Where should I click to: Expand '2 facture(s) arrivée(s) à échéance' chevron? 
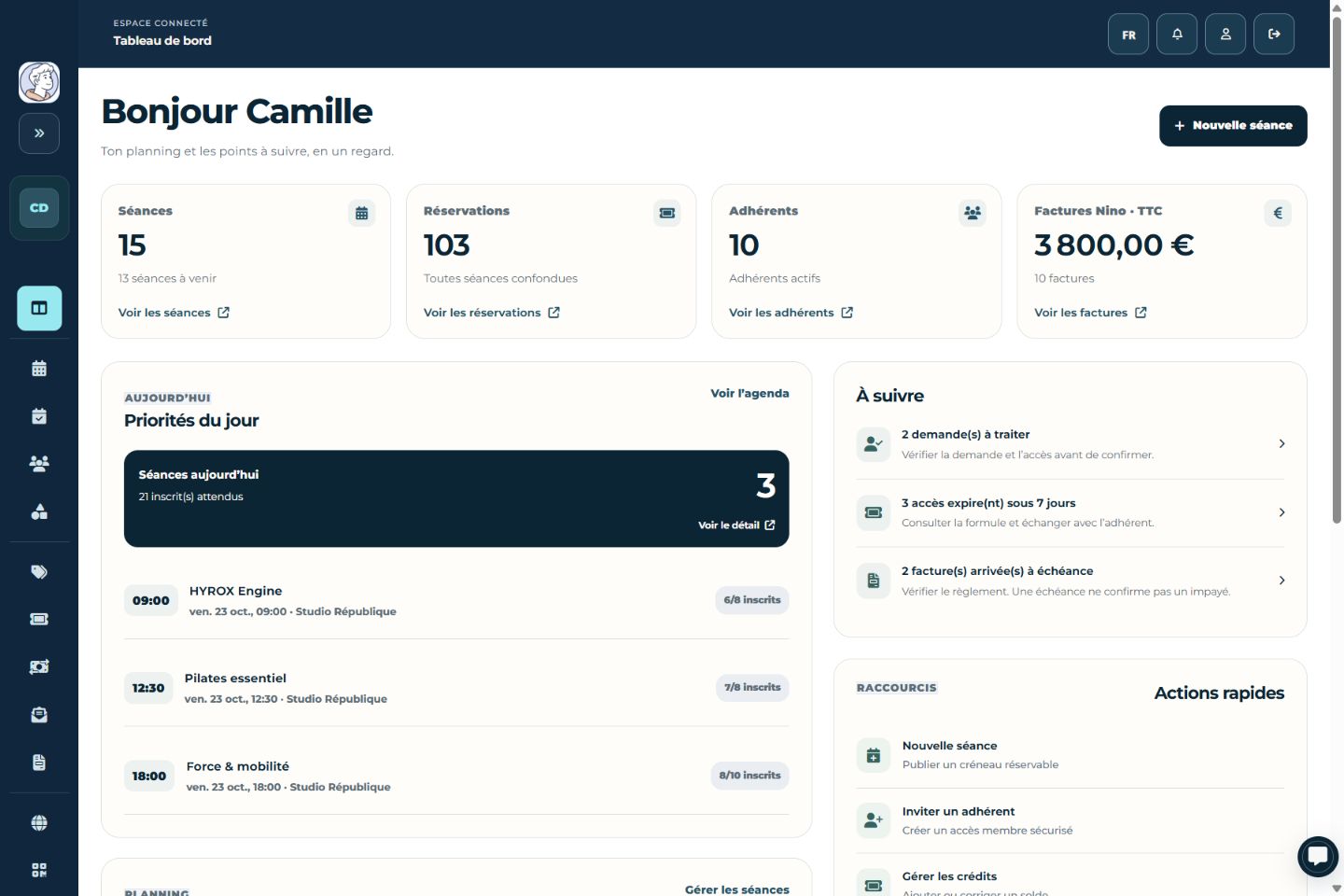coord(1281,581)
